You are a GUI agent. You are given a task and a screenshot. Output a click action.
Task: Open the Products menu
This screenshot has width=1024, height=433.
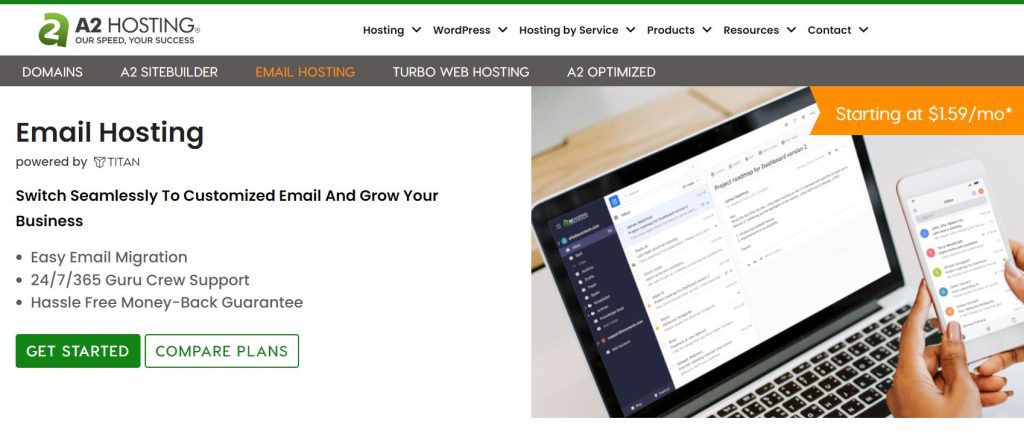click(671, 30)
